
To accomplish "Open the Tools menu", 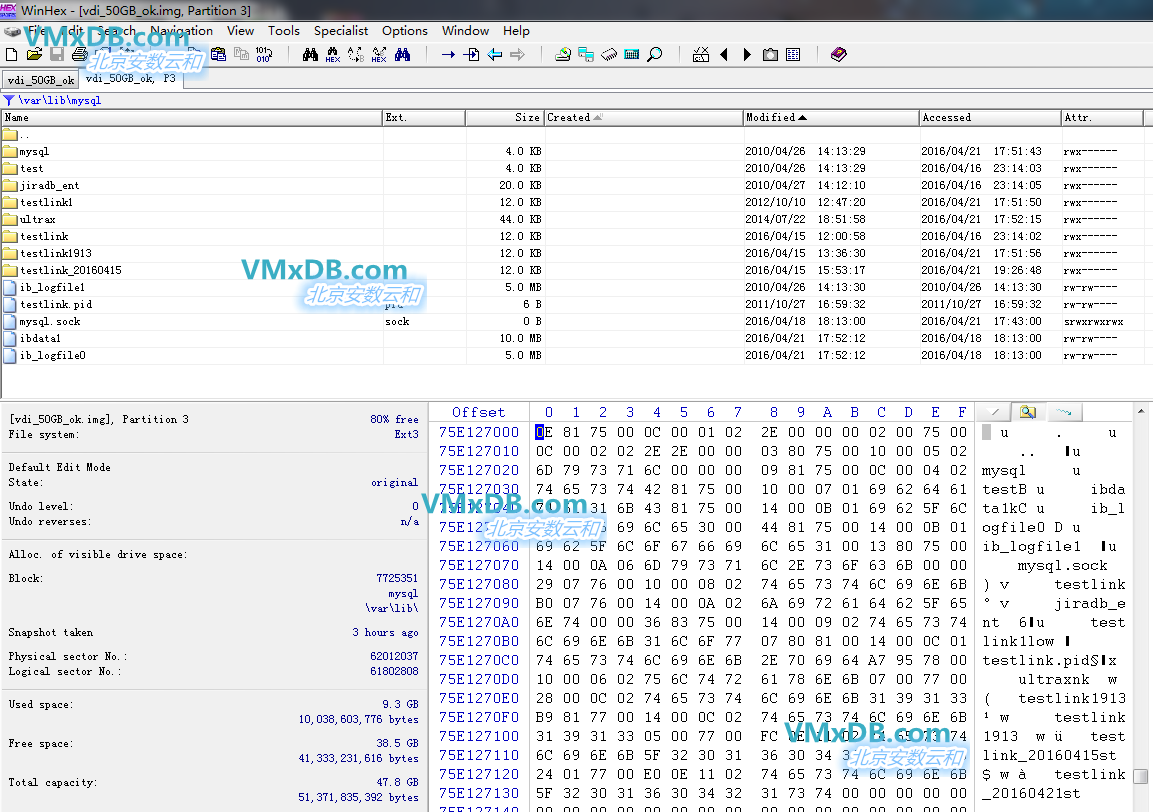I will 284,31.
